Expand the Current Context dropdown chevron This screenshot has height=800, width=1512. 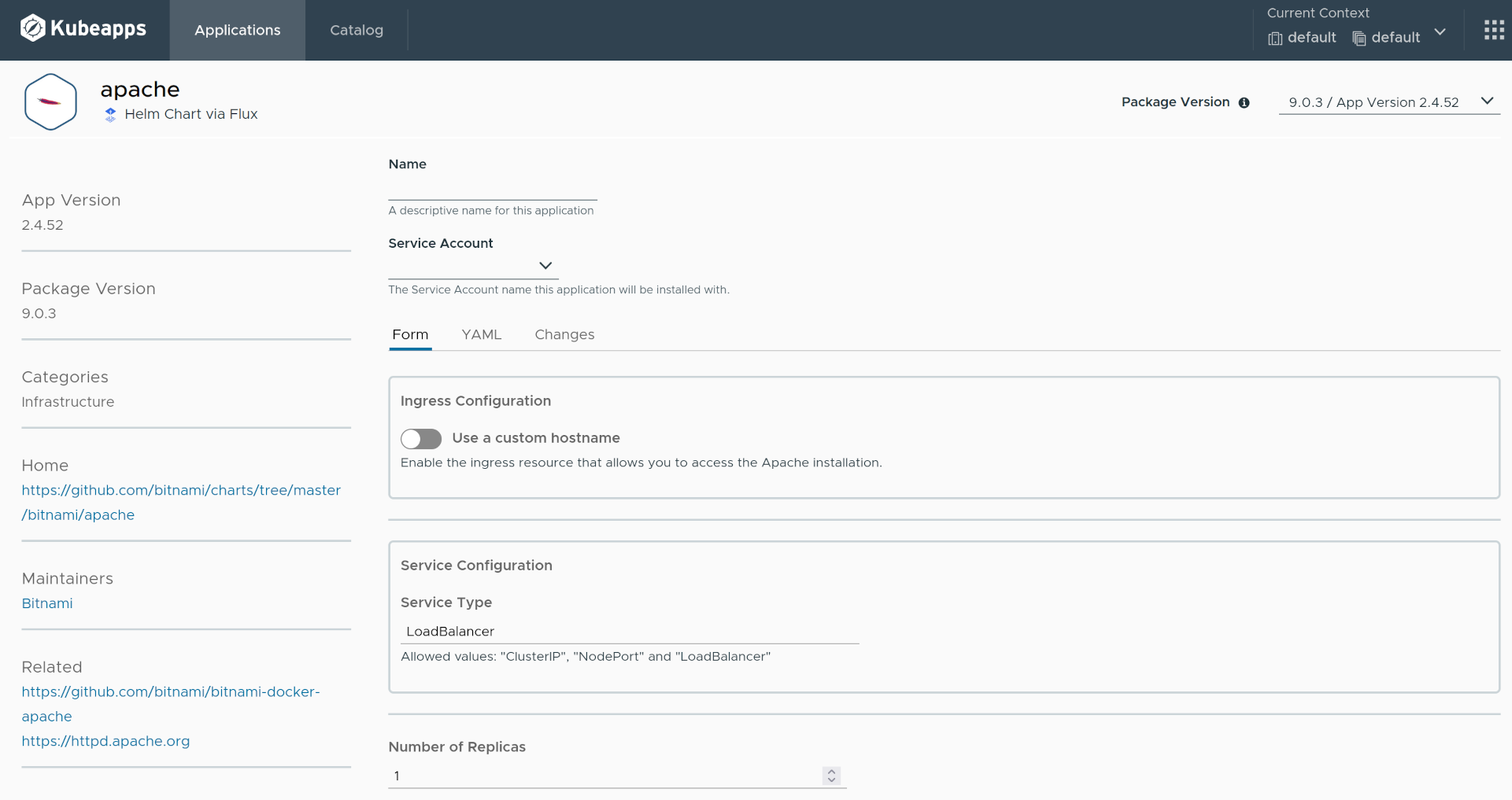(1440, 32)
